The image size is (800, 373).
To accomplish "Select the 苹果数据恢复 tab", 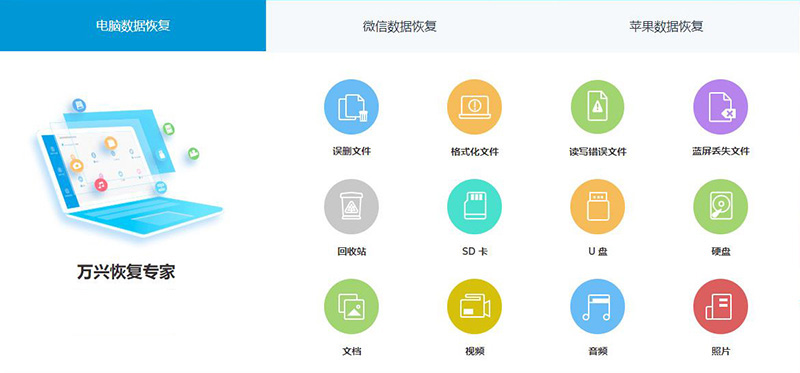I will pos(666,26).
